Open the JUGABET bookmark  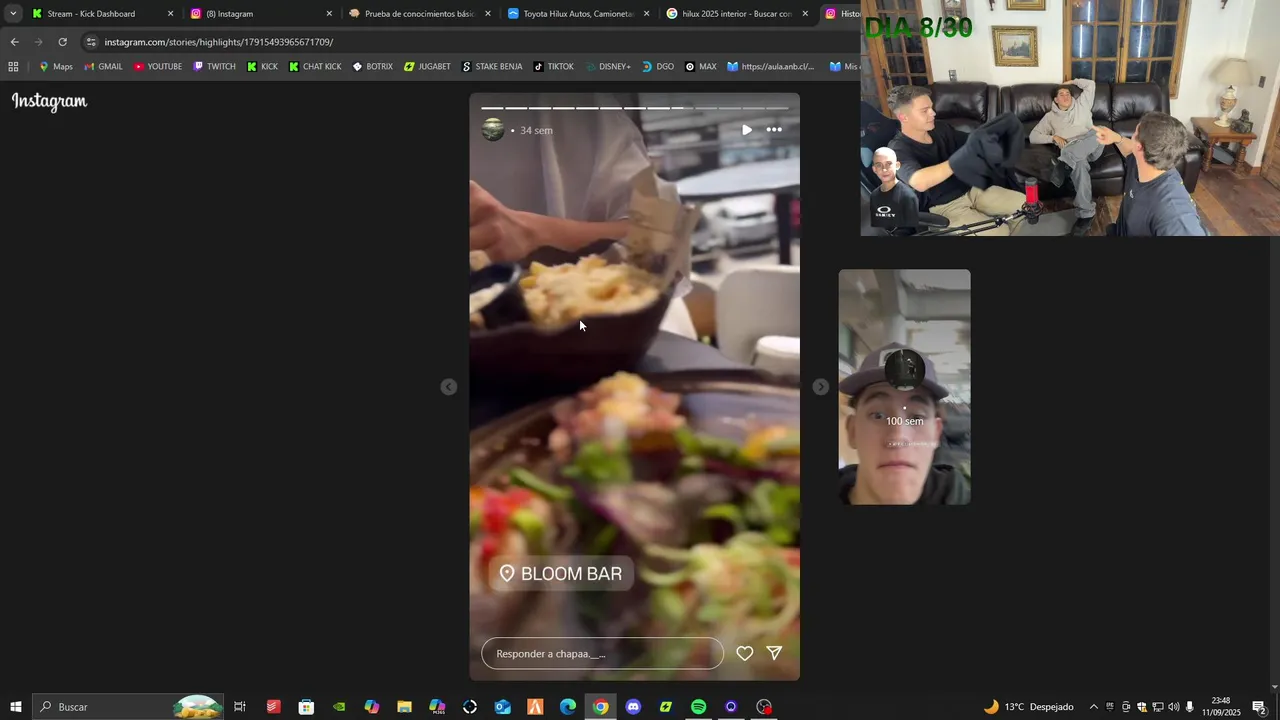coord(427,67)
